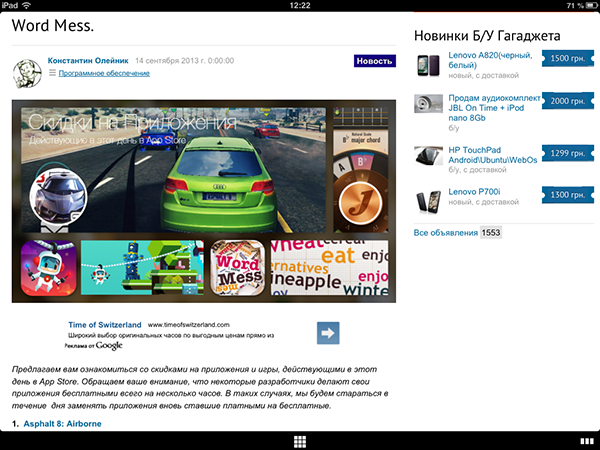This screenshot has height=450, width=600.
Task: Open author Константин Олейник avatar
Action: click(x=27, y=74)
